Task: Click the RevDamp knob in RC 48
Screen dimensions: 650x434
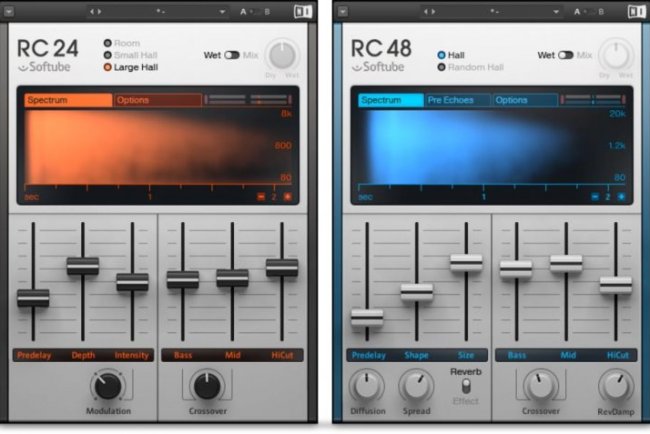Action: [616, 386]
